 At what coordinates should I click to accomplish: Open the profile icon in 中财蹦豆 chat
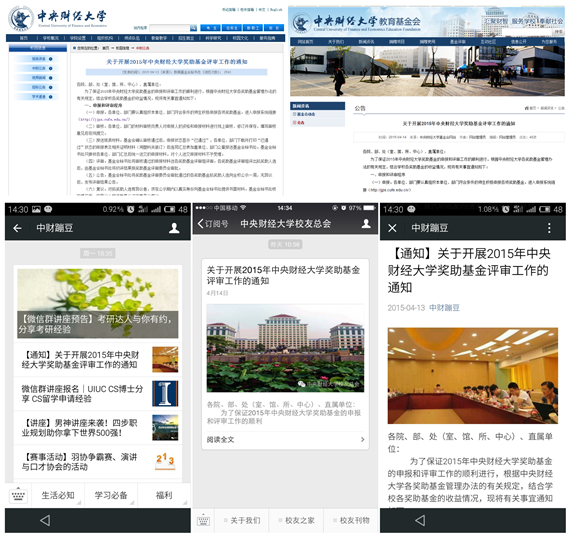pos(174,228)
